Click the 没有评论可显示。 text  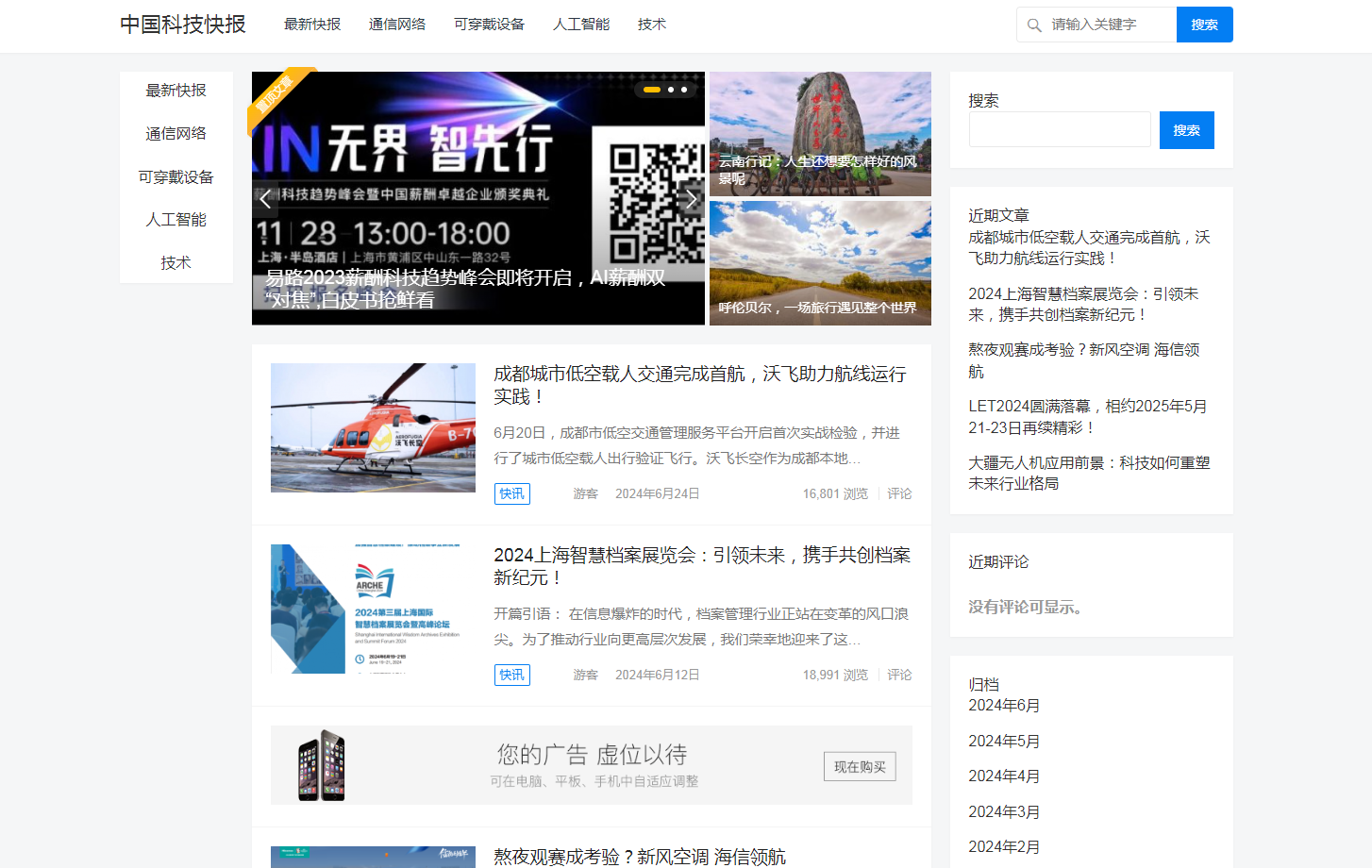click(1029, 607)
